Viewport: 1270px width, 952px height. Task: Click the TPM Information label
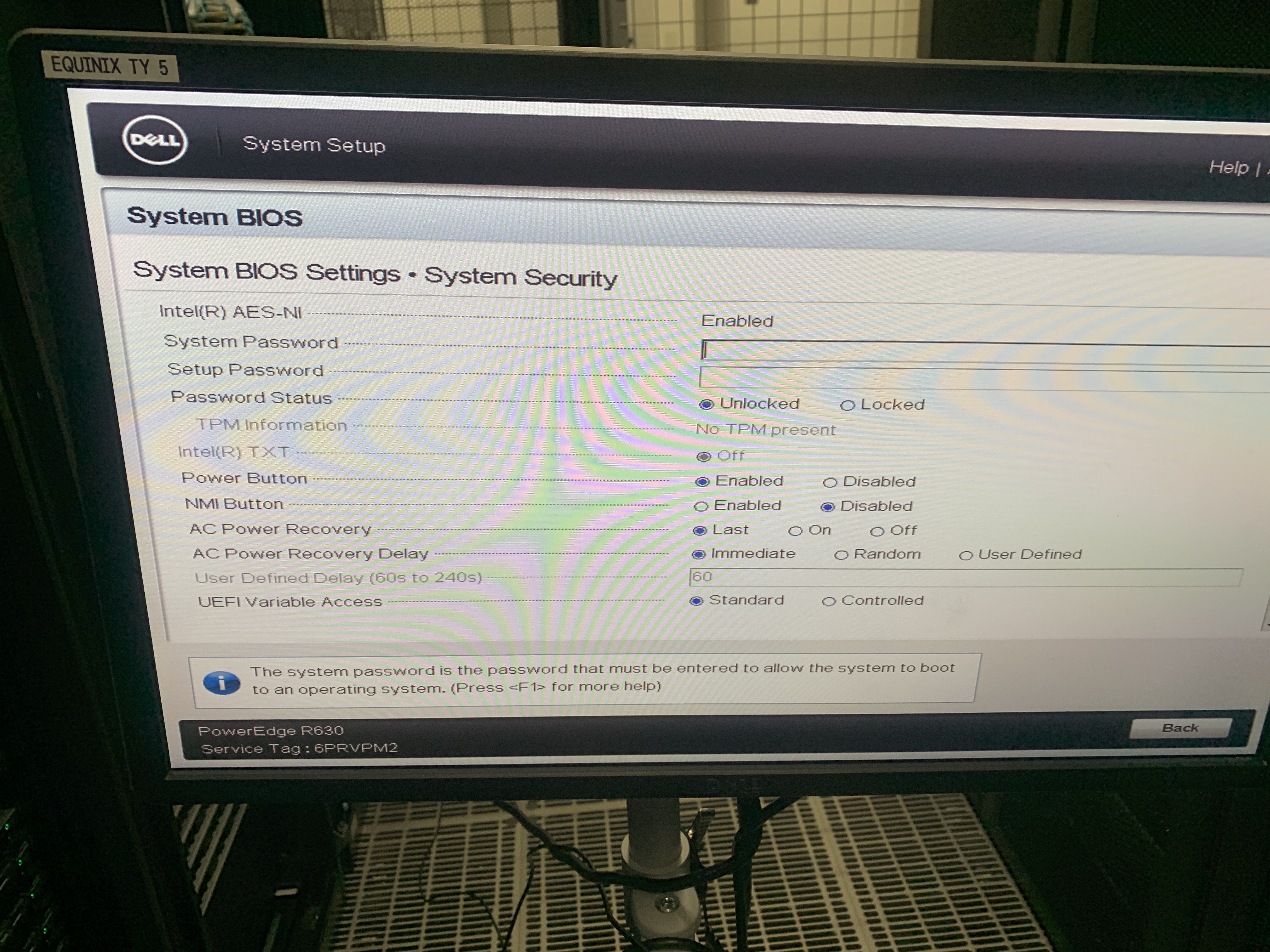point(271,425)
